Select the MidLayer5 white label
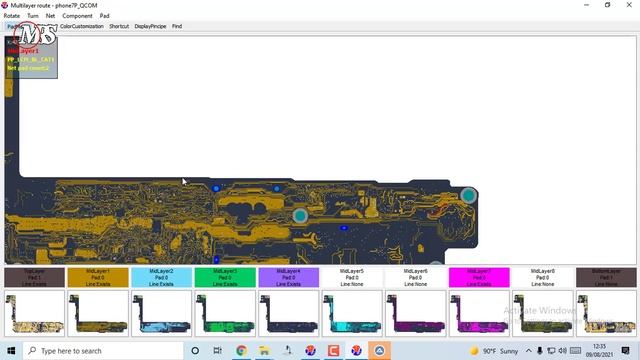Image resolution: width=640 pixels, height=360 pixels. (352, 278)
